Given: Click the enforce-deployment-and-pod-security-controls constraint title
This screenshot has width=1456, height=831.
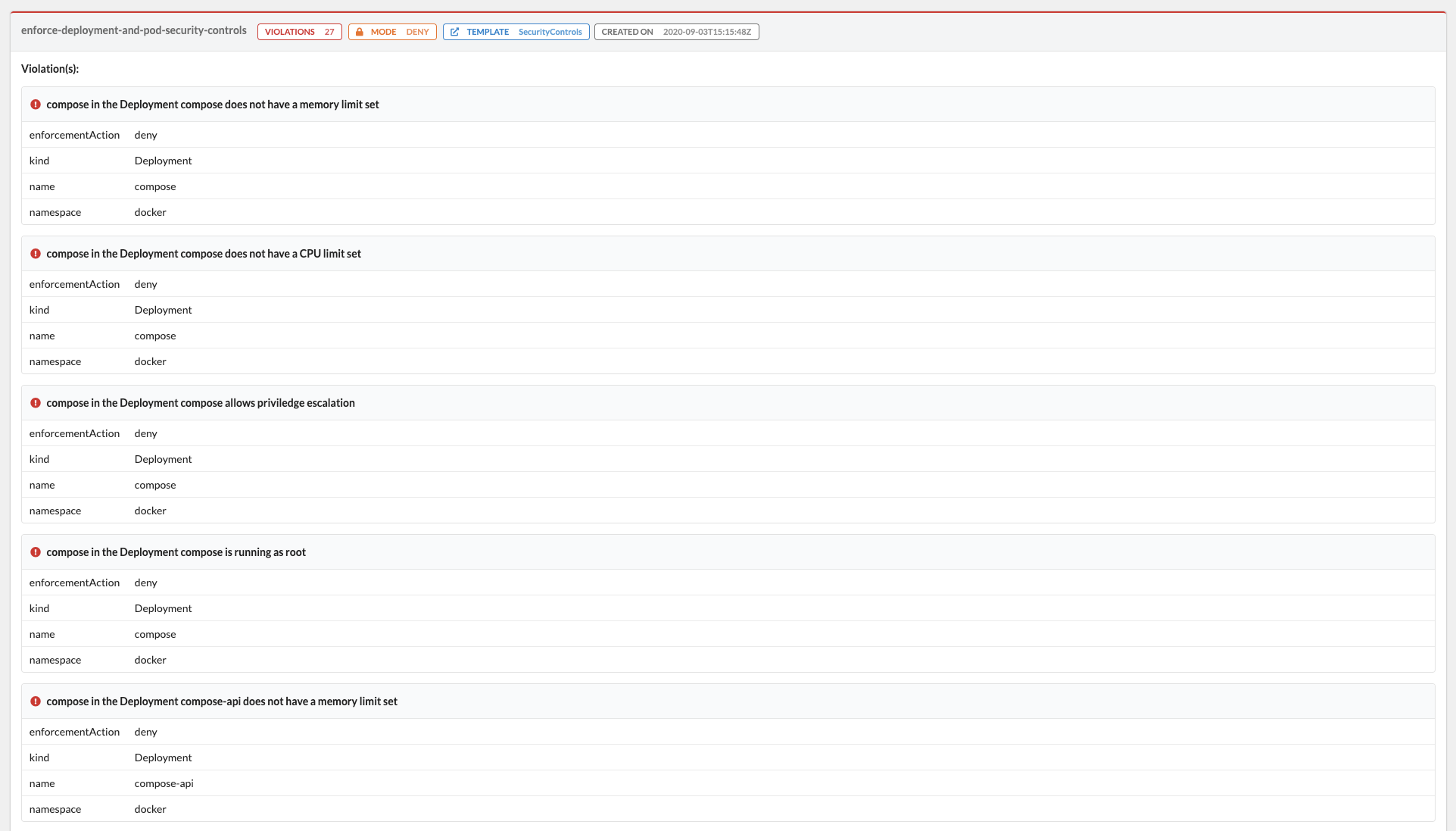Looking at the screenshot, I should click(x=134, y=30).
